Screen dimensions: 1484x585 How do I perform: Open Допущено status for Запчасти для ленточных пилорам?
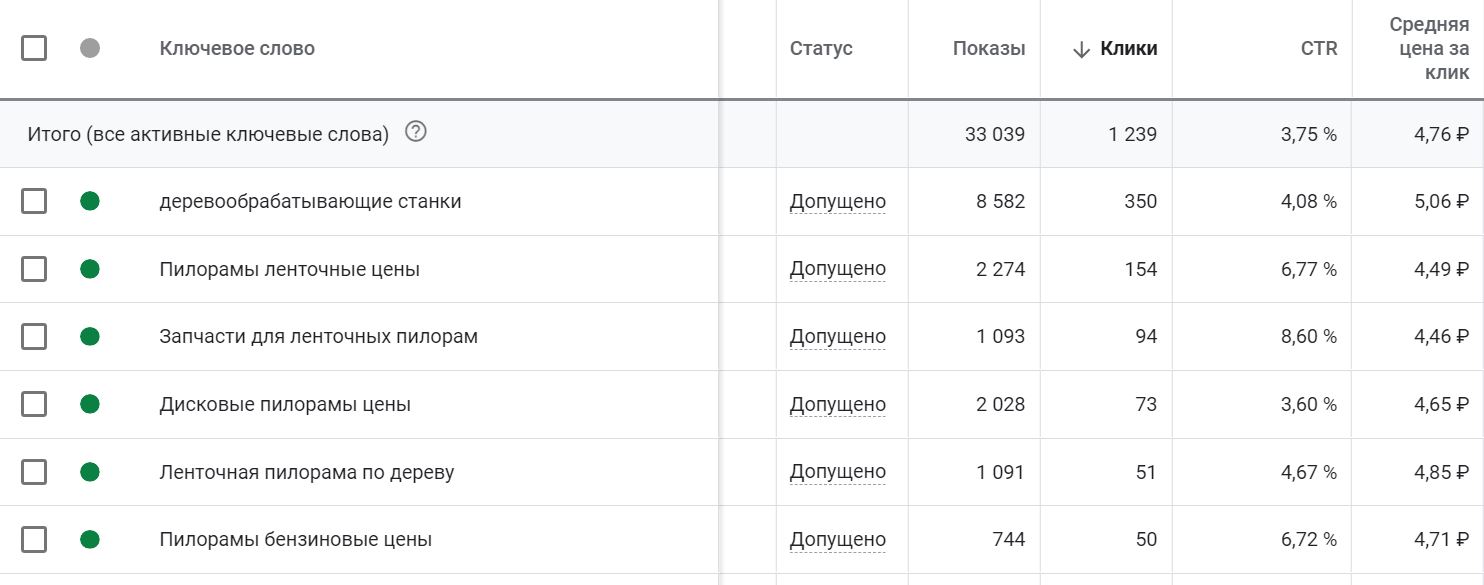(x=838, y=336)
